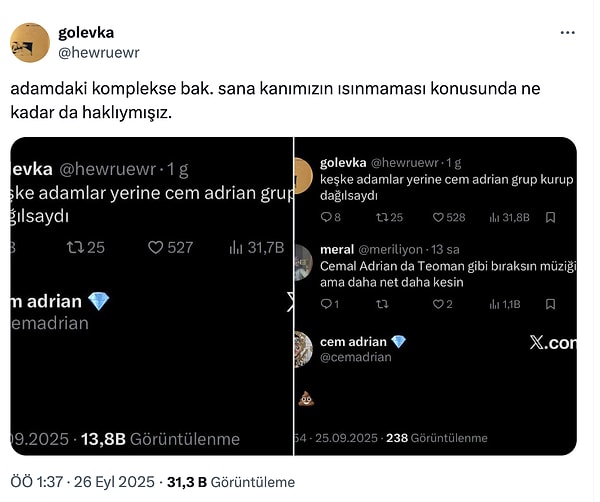Open the golevka display name link
Viewport: 600px width, 502px height.
87,32
